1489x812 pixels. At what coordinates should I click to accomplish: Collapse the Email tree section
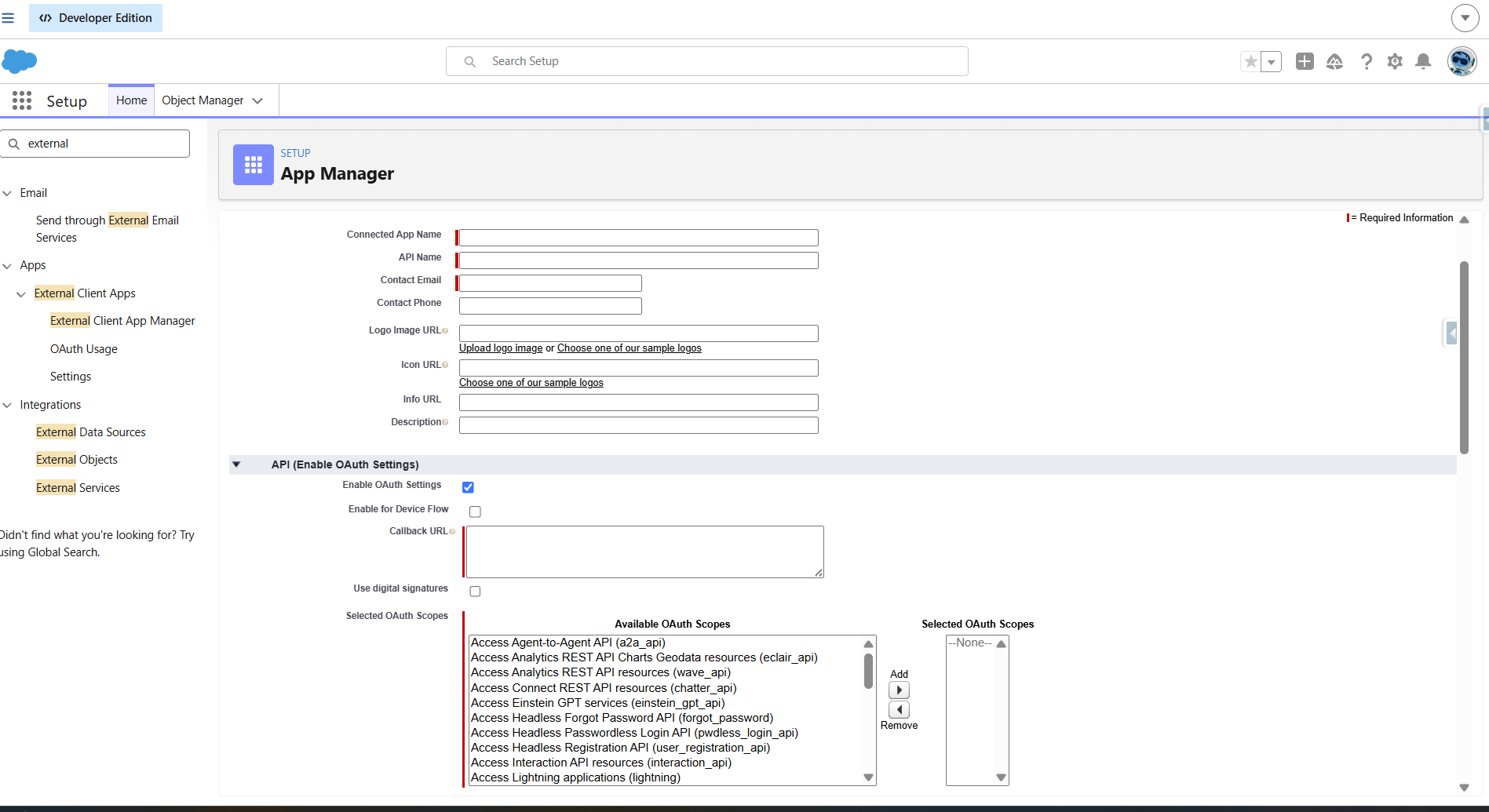(7, 193)
